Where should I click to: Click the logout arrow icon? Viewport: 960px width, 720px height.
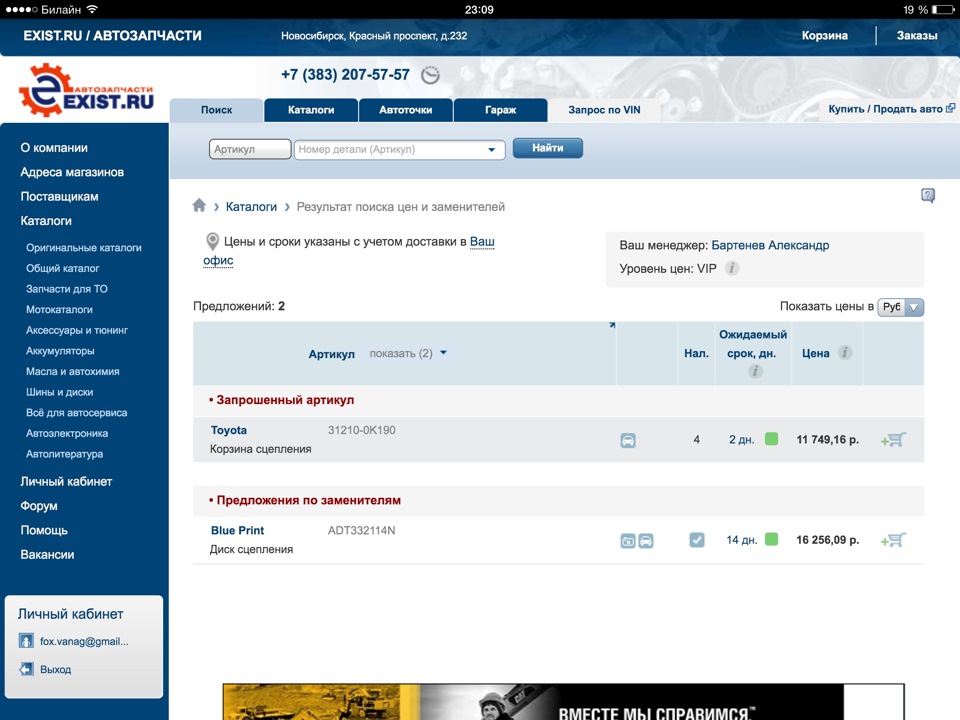tap(26, 669)
